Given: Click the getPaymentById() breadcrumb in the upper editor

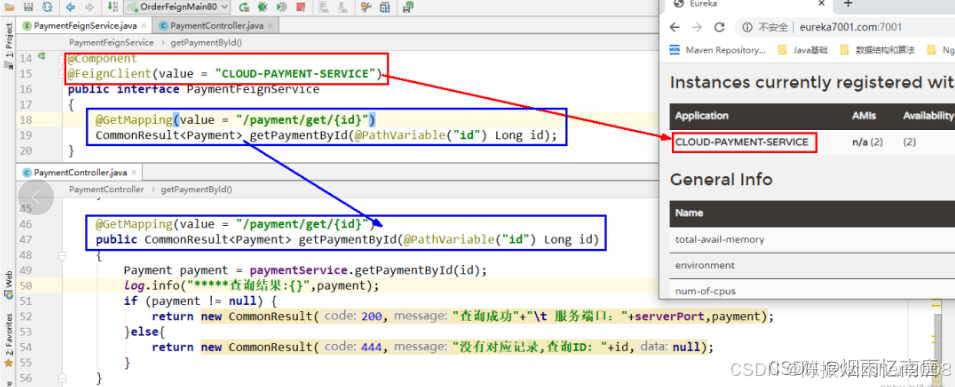Looking at the screenshot, I should 206,43.
